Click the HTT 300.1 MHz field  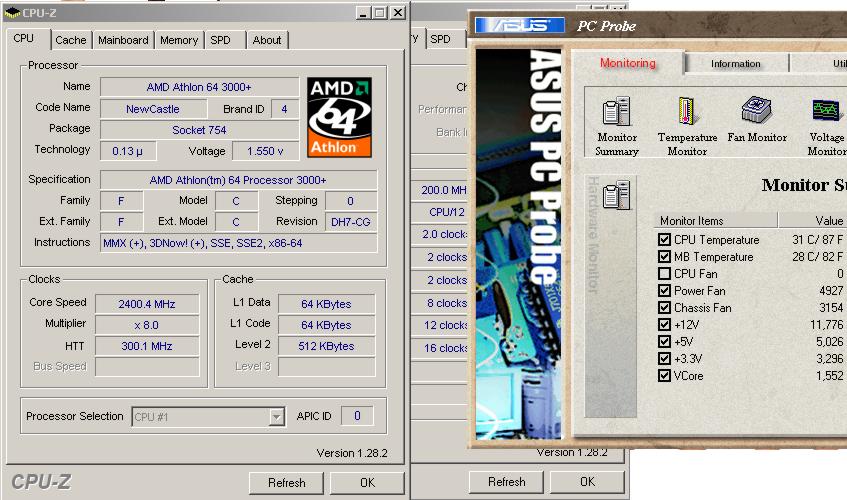[x=147, y=346]
